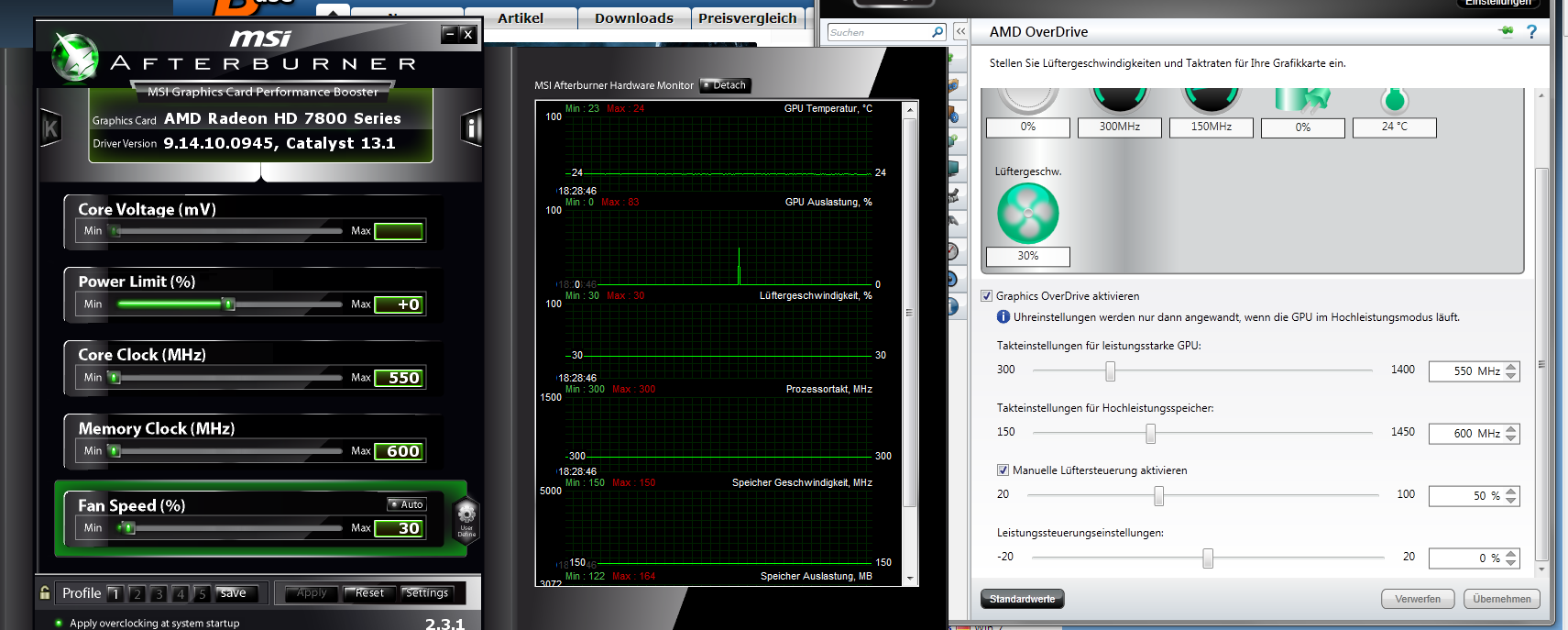
Task: Click the fan control slider thumb in OverDrive
Action: point(1159,495)
